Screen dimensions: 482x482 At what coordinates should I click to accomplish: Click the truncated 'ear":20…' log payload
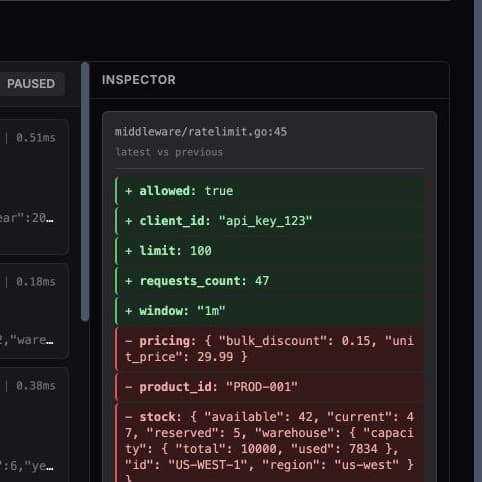tap(27, 218)
